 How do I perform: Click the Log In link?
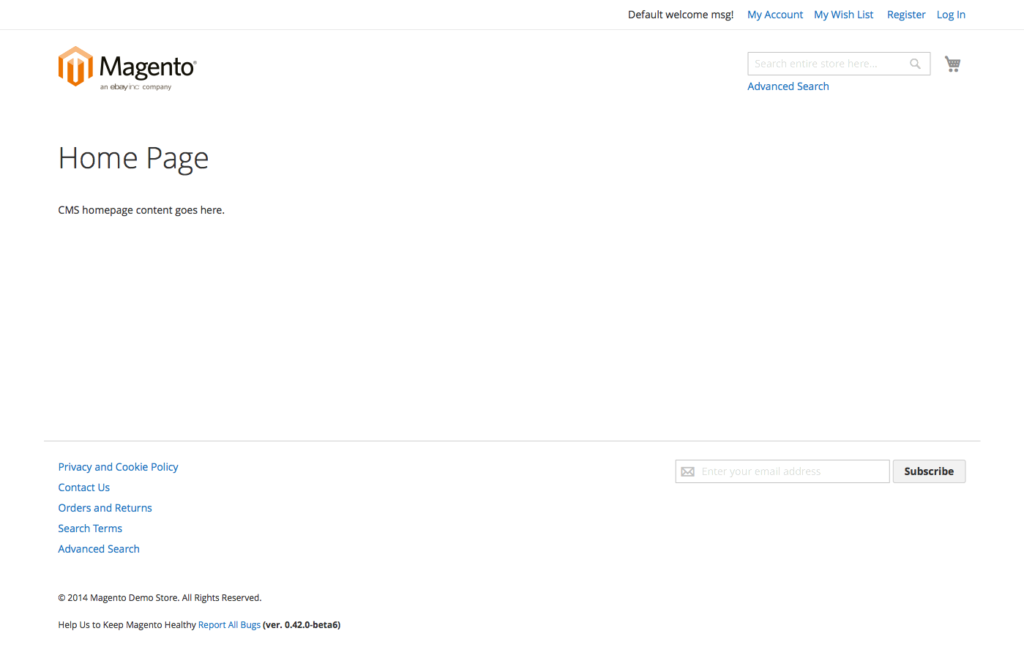point(951,14)
